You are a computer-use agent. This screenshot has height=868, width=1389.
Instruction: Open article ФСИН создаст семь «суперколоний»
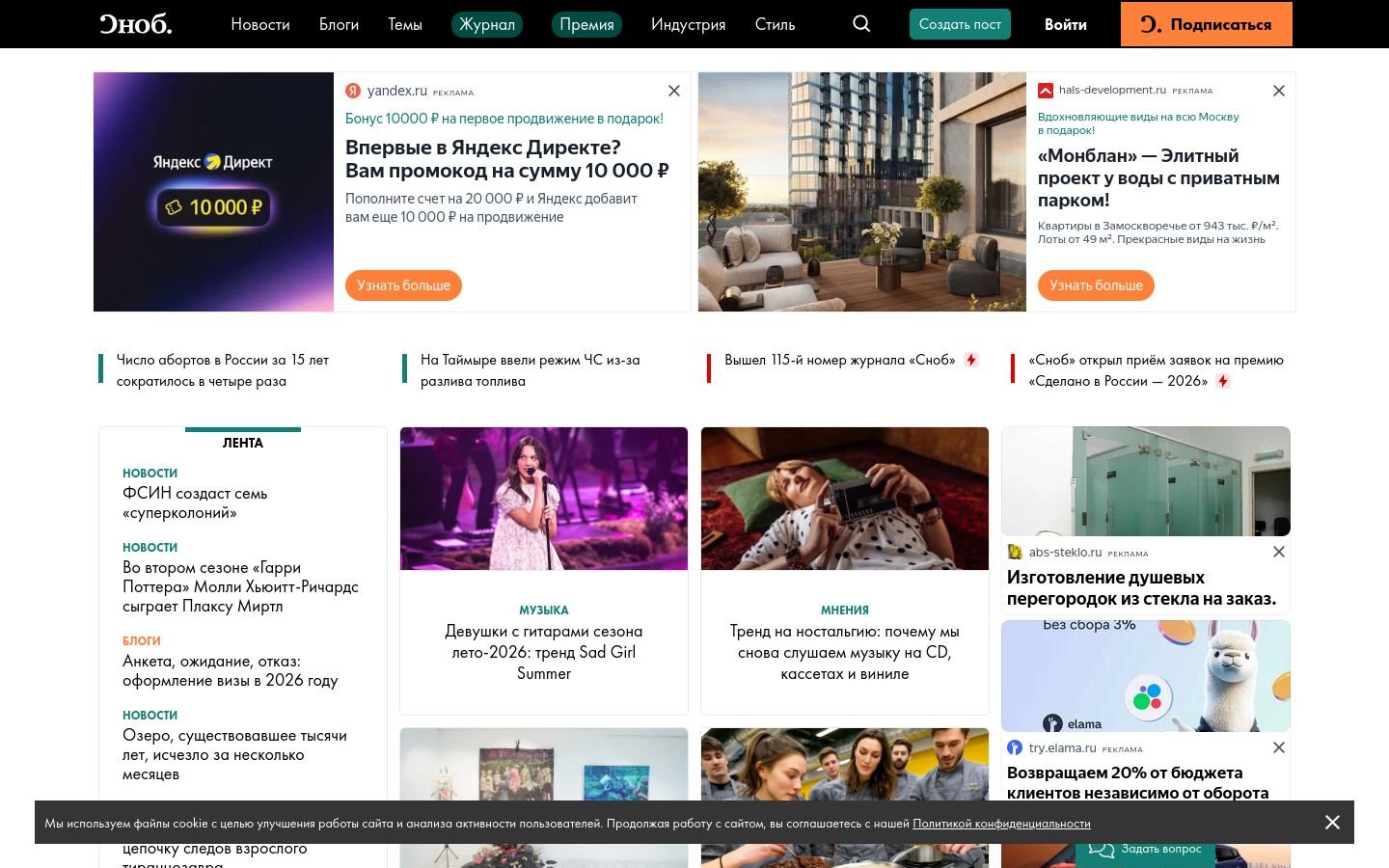click(x=195, y=502)
